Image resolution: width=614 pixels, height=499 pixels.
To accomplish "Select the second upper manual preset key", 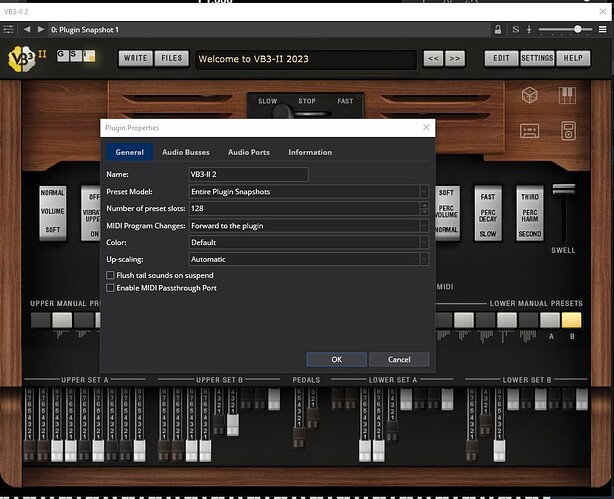I will tap(62, 320).
